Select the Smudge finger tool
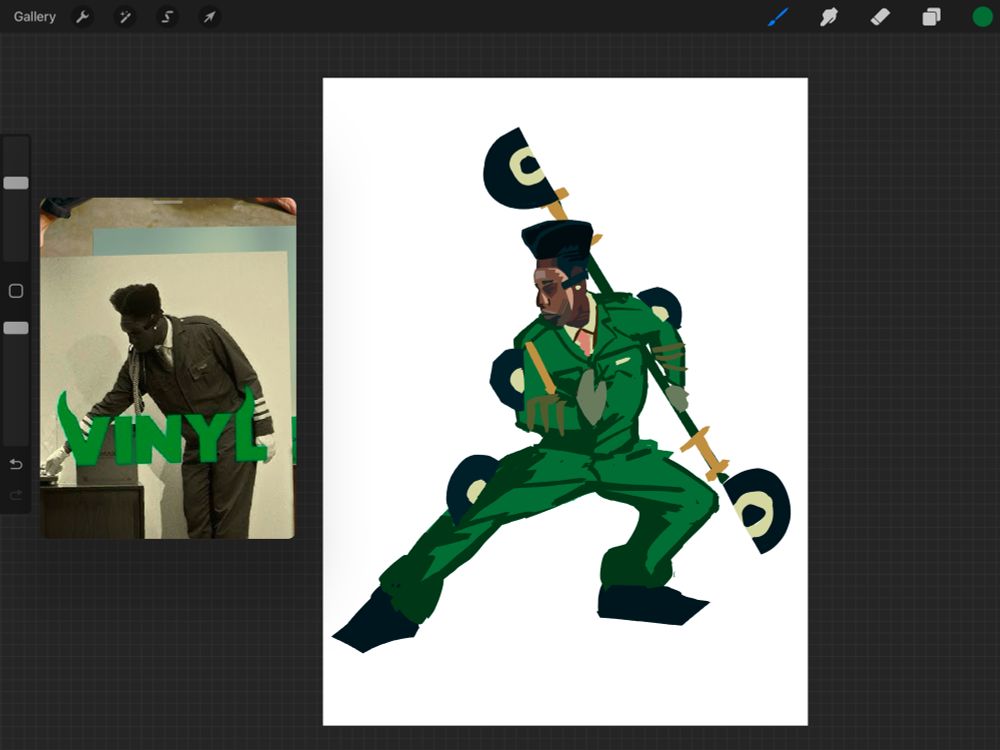The width and height of the screenshot is (1000, 750). (828, 17)
